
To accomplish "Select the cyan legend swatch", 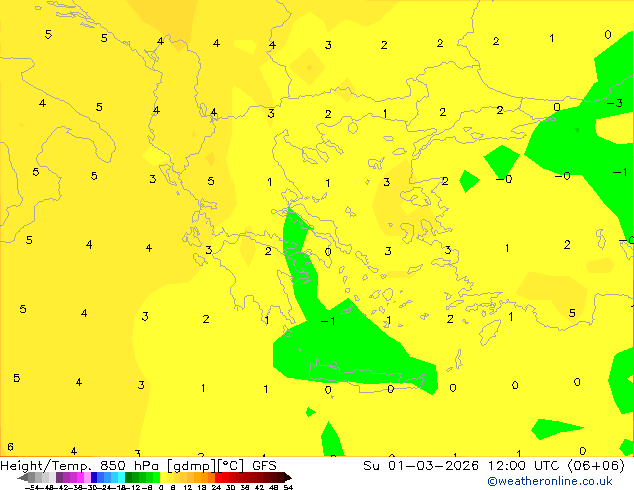I will 122,477.
